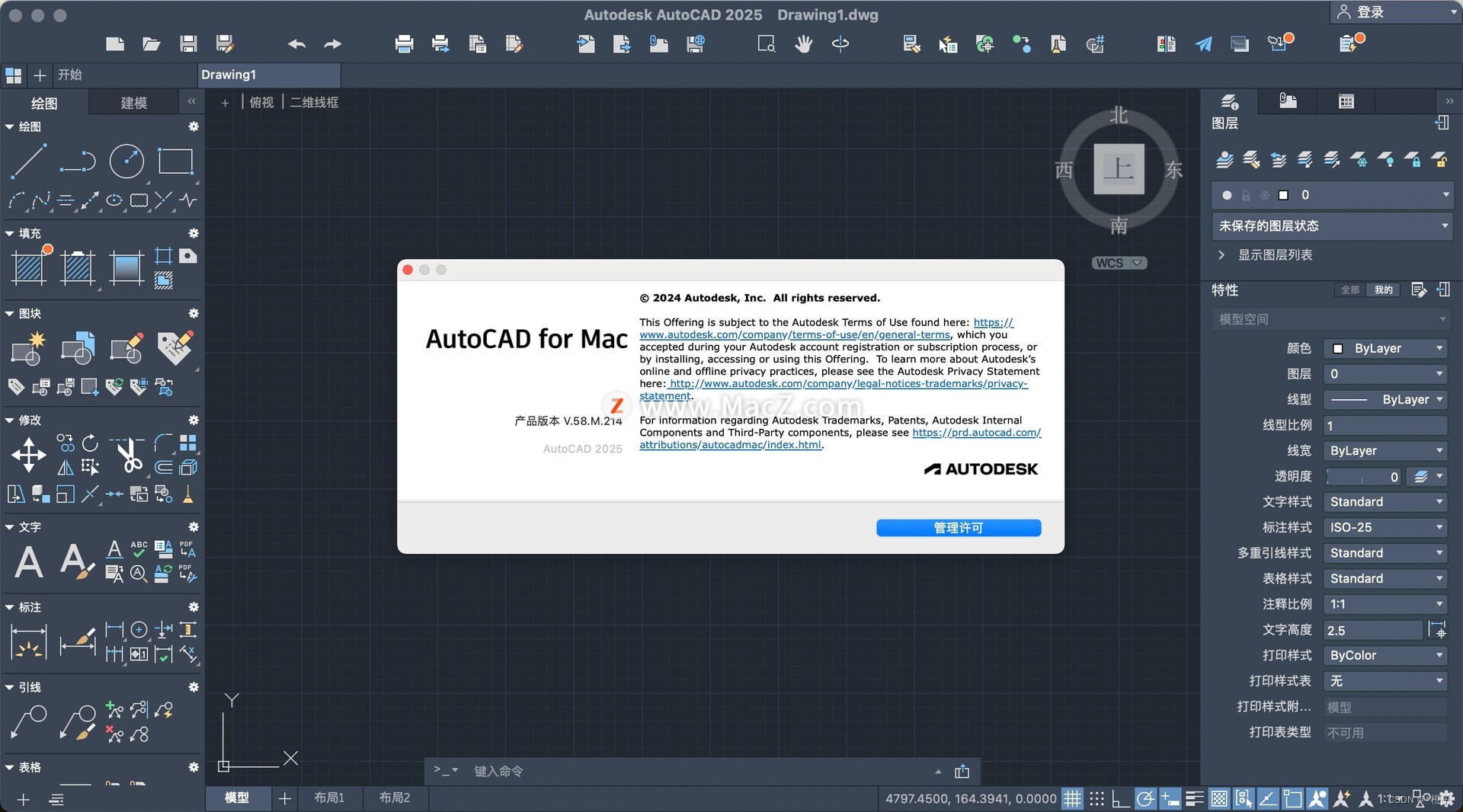Viewport: 1463px width, 812px height.
Task: Click the 二维线框 visual style label
Action: click(x=314, y=102)
